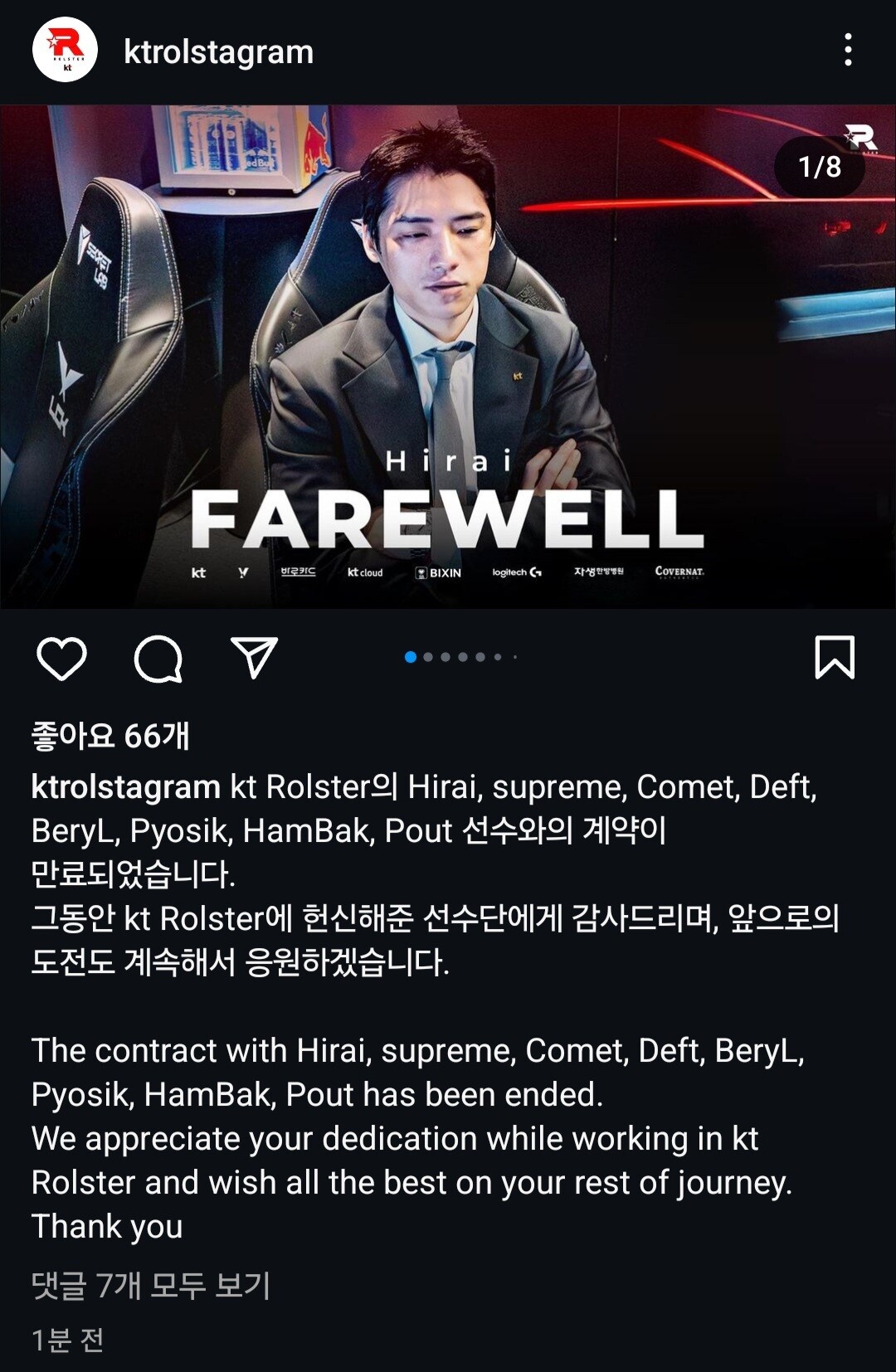Open the three-dot more options menu

(848, 51)
